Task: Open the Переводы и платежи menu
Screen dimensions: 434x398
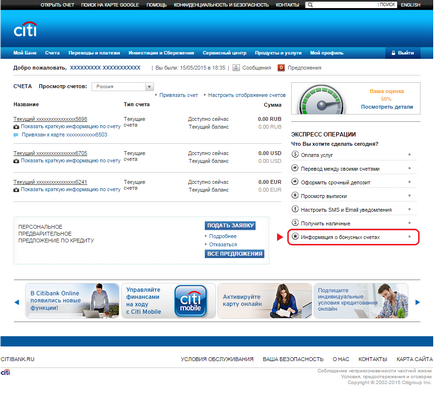Action: 94,53
